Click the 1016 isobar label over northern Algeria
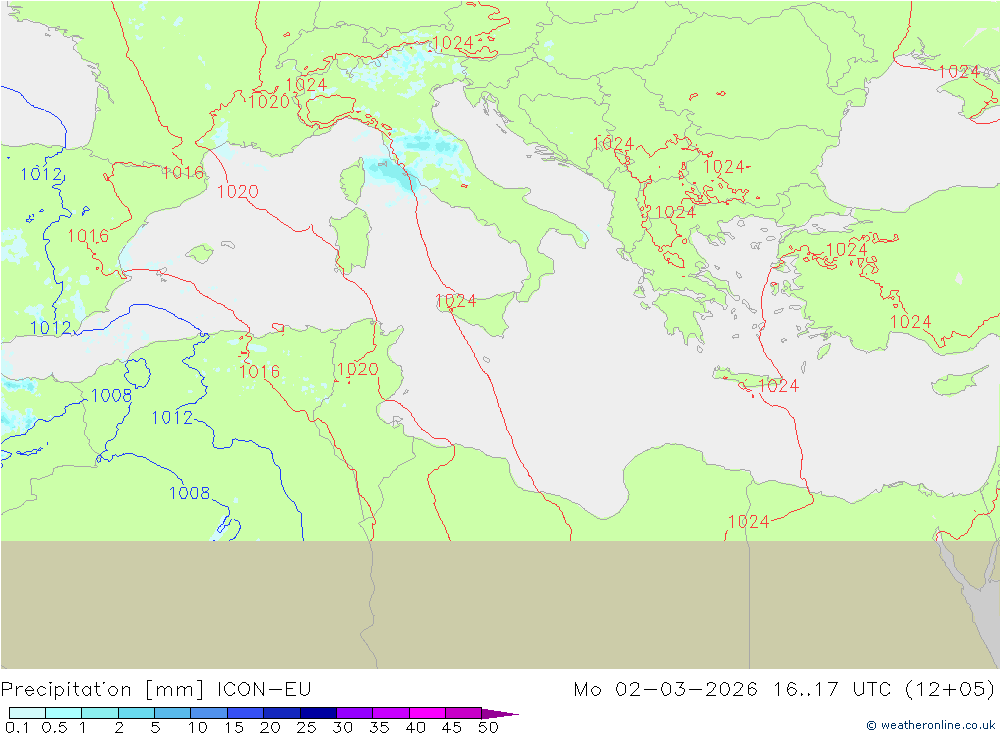The image size is (1000, 733). 260,371
